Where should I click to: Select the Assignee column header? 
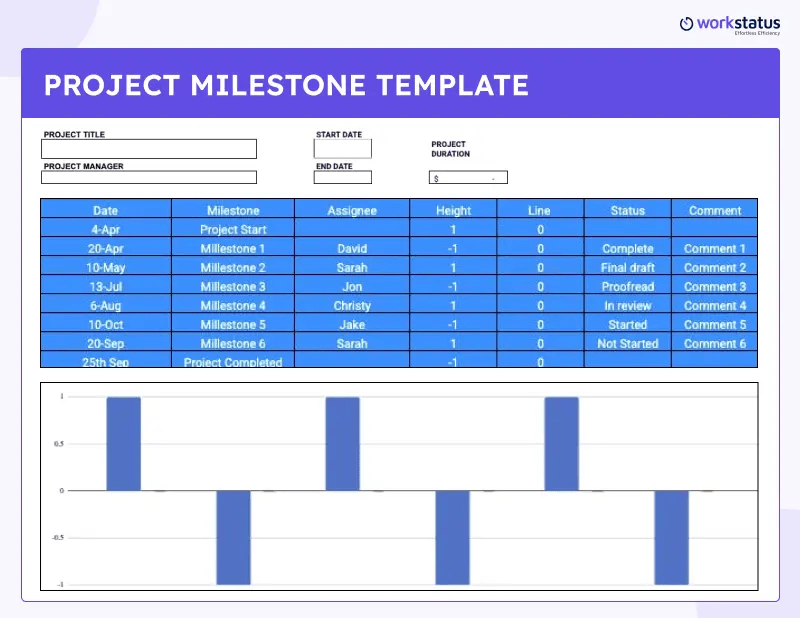(352, 210)
